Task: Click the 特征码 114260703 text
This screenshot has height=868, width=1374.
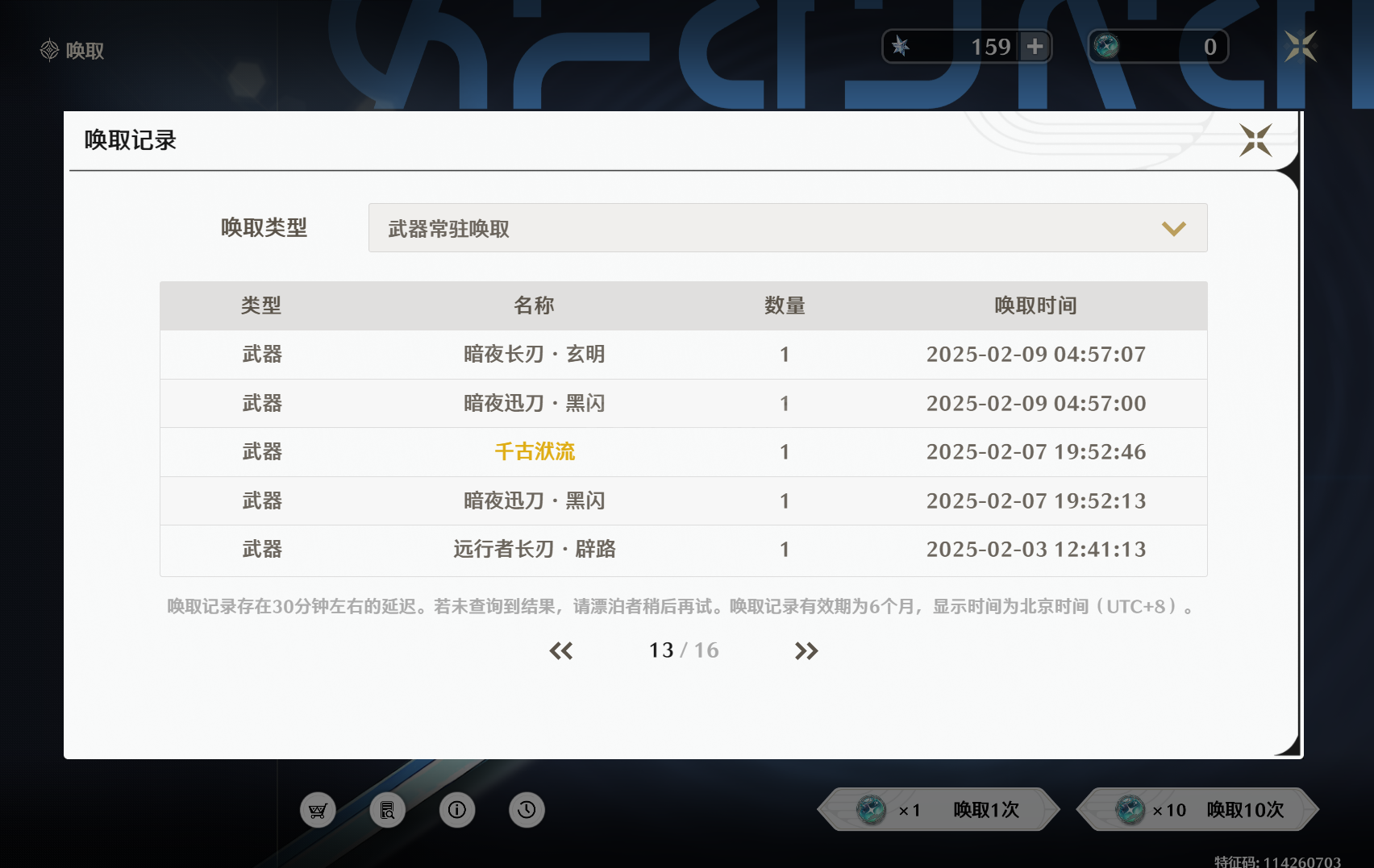Action: pos(1277,861)
